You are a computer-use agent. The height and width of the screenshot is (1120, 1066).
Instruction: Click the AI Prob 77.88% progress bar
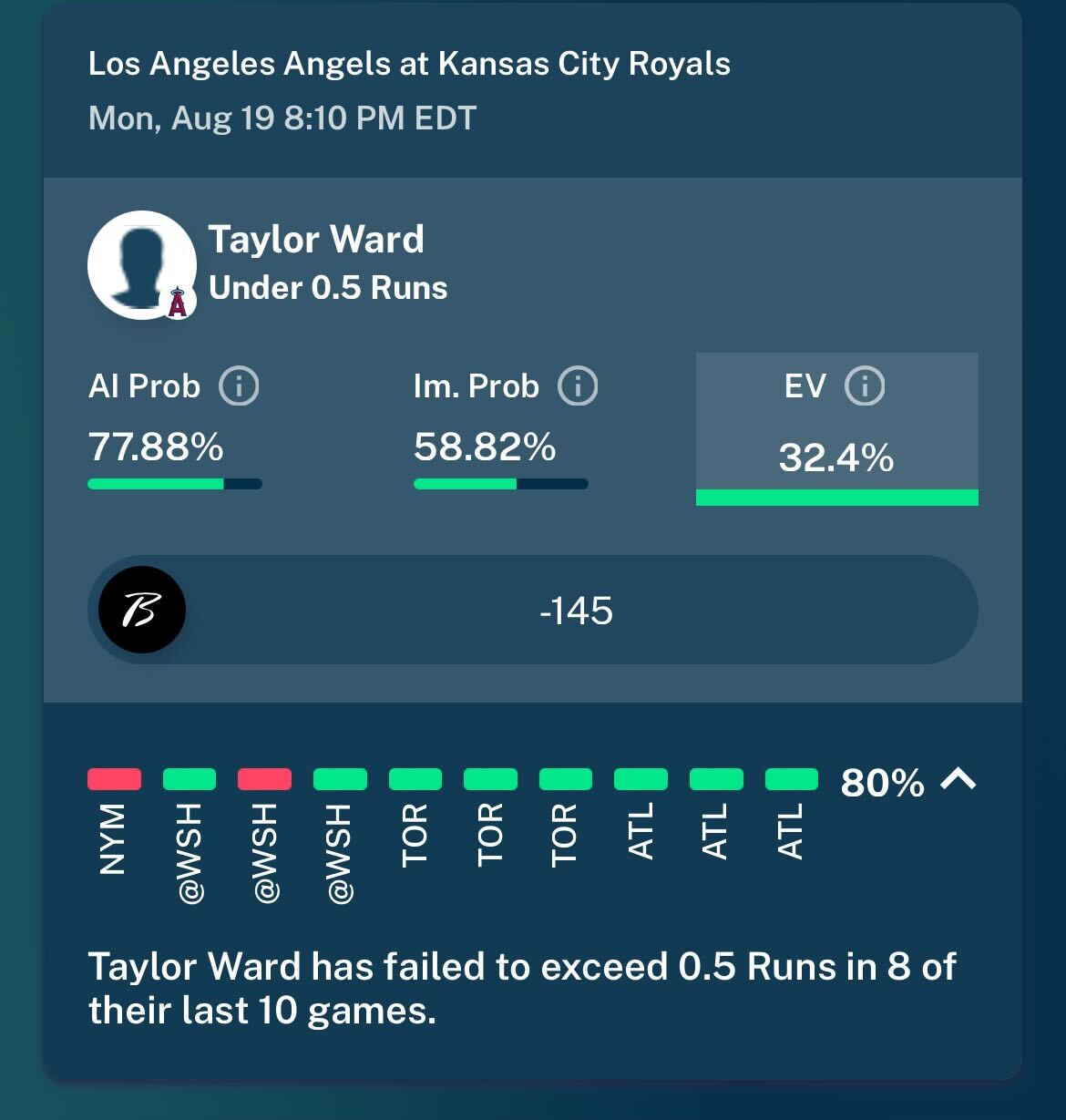point(175,484)
